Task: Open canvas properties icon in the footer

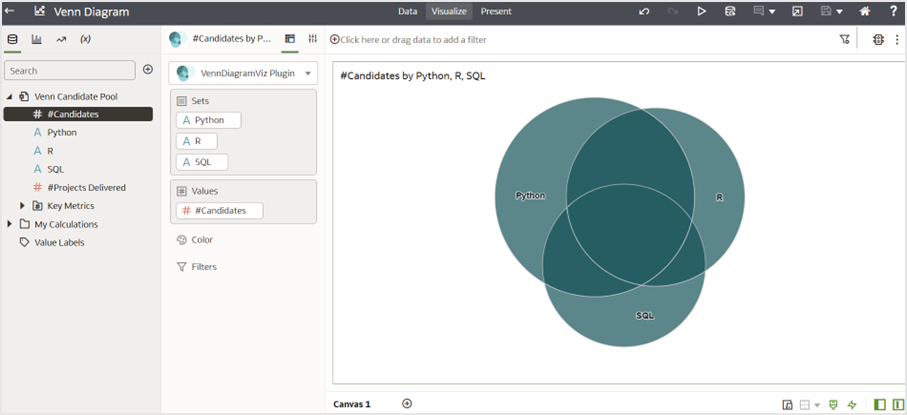Action: point(787,405)
